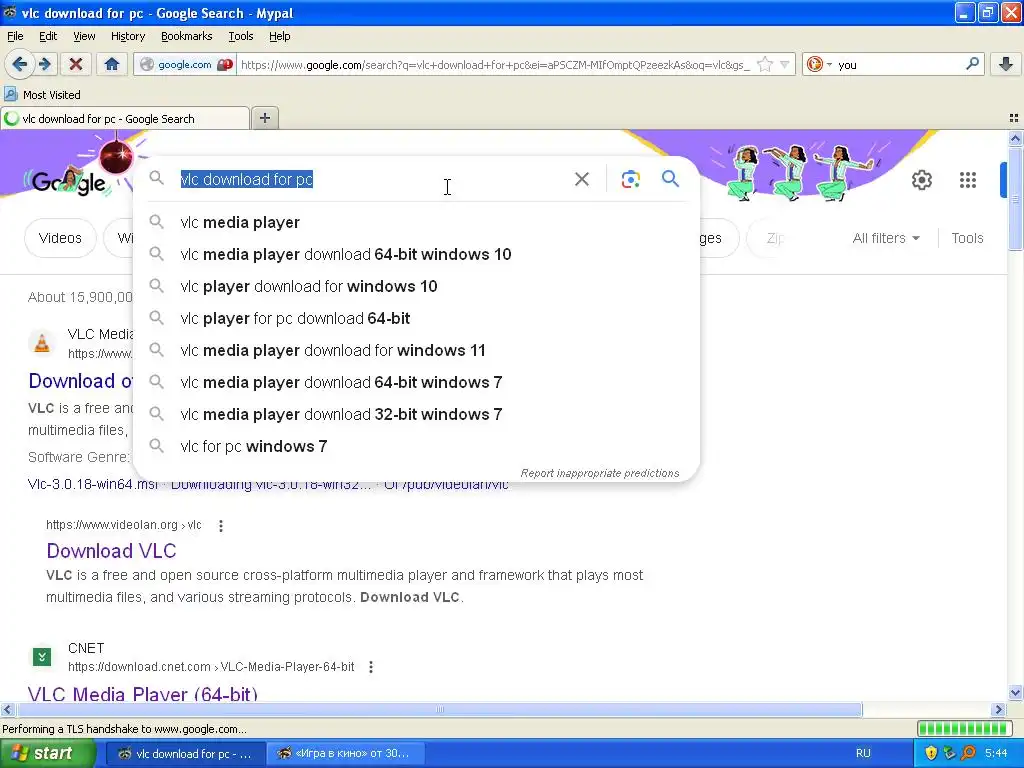Click inside the Google search input field
1024x768 pixels.
pyautogui.click(x=372, y=179)
